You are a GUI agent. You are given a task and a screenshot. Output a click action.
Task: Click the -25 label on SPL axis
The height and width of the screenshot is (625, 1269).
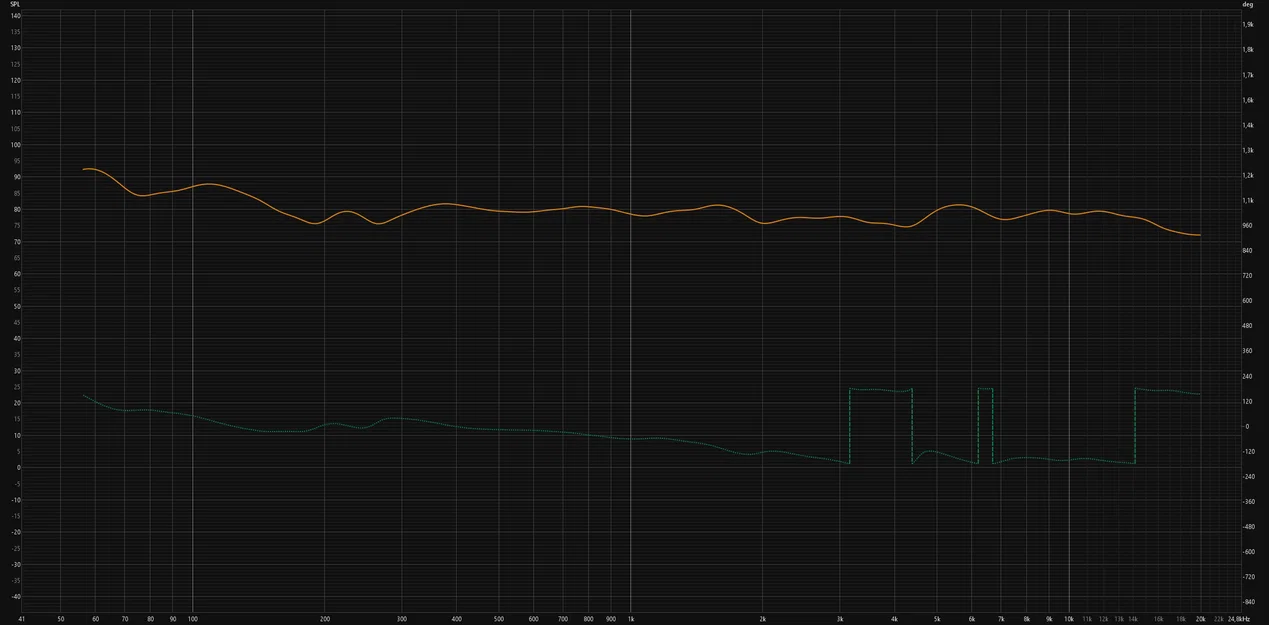click(15, 548)
